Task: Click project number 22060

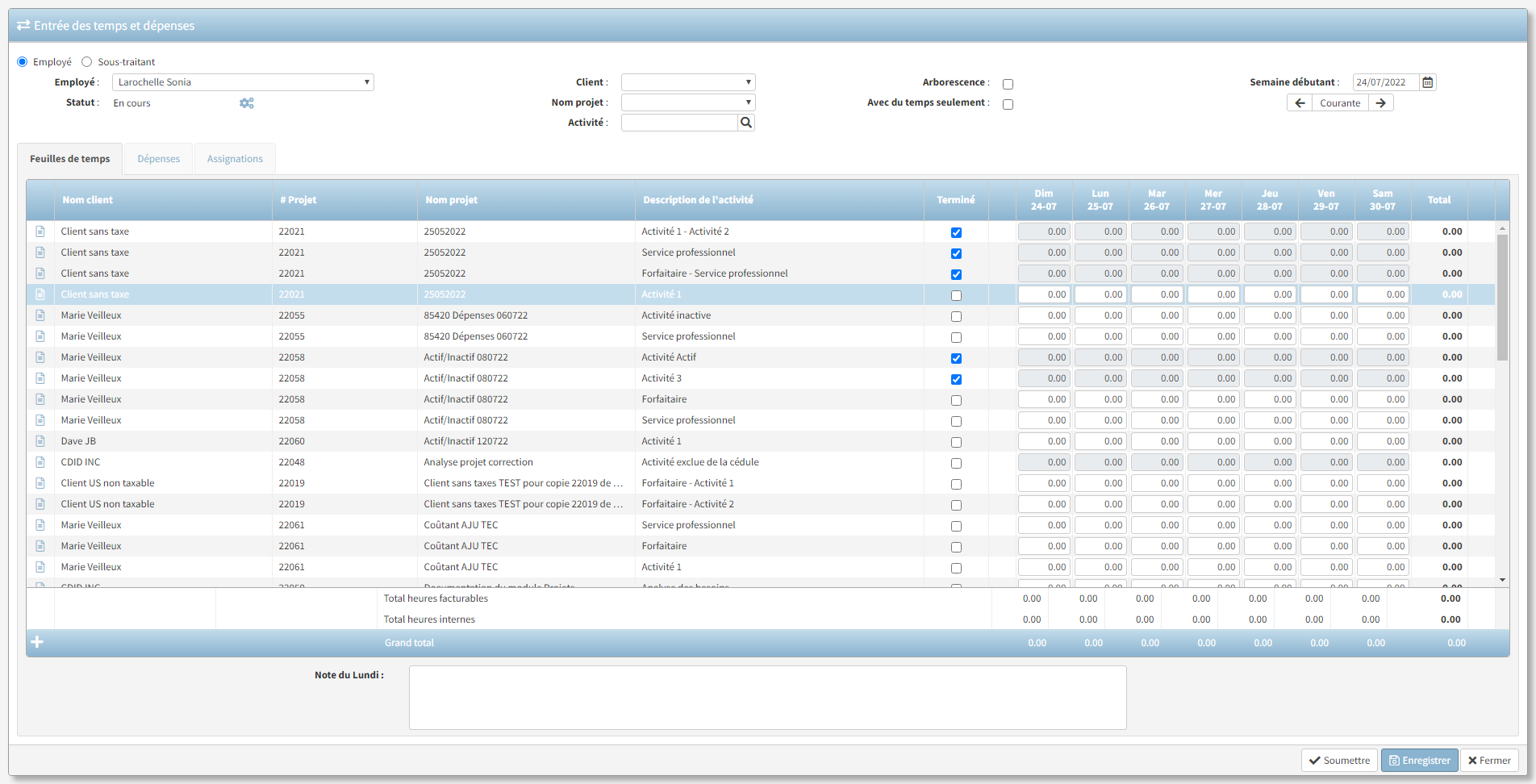Action: pyautogui.click(x=292, y=441)
